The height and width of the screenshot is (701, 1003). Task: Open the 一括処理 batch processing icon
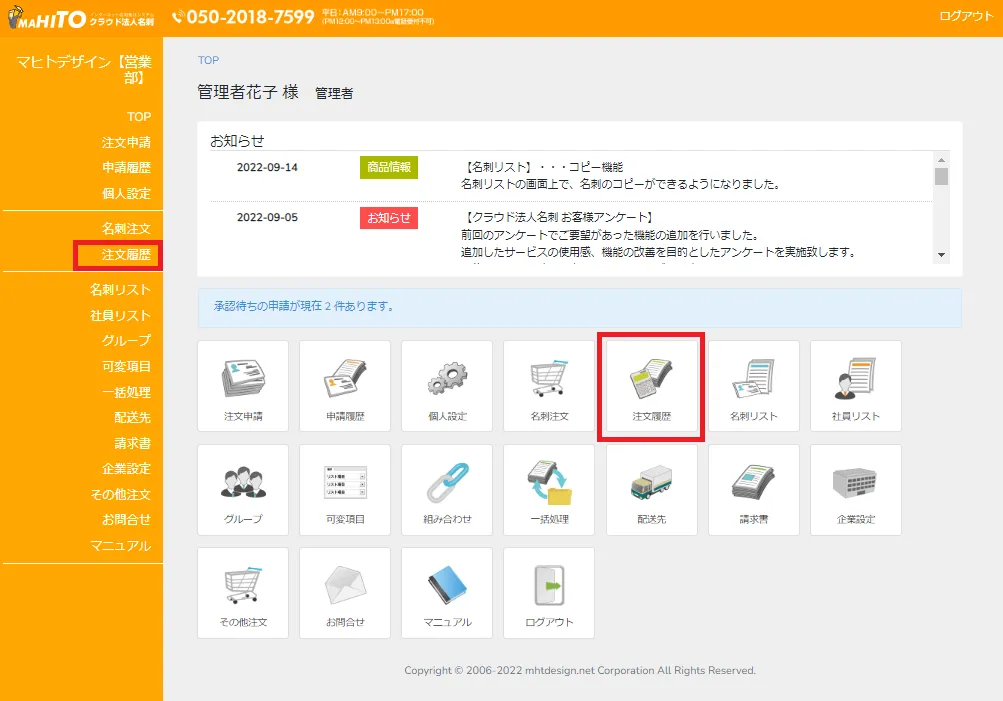pyautogui.click(x=548, y=489)
